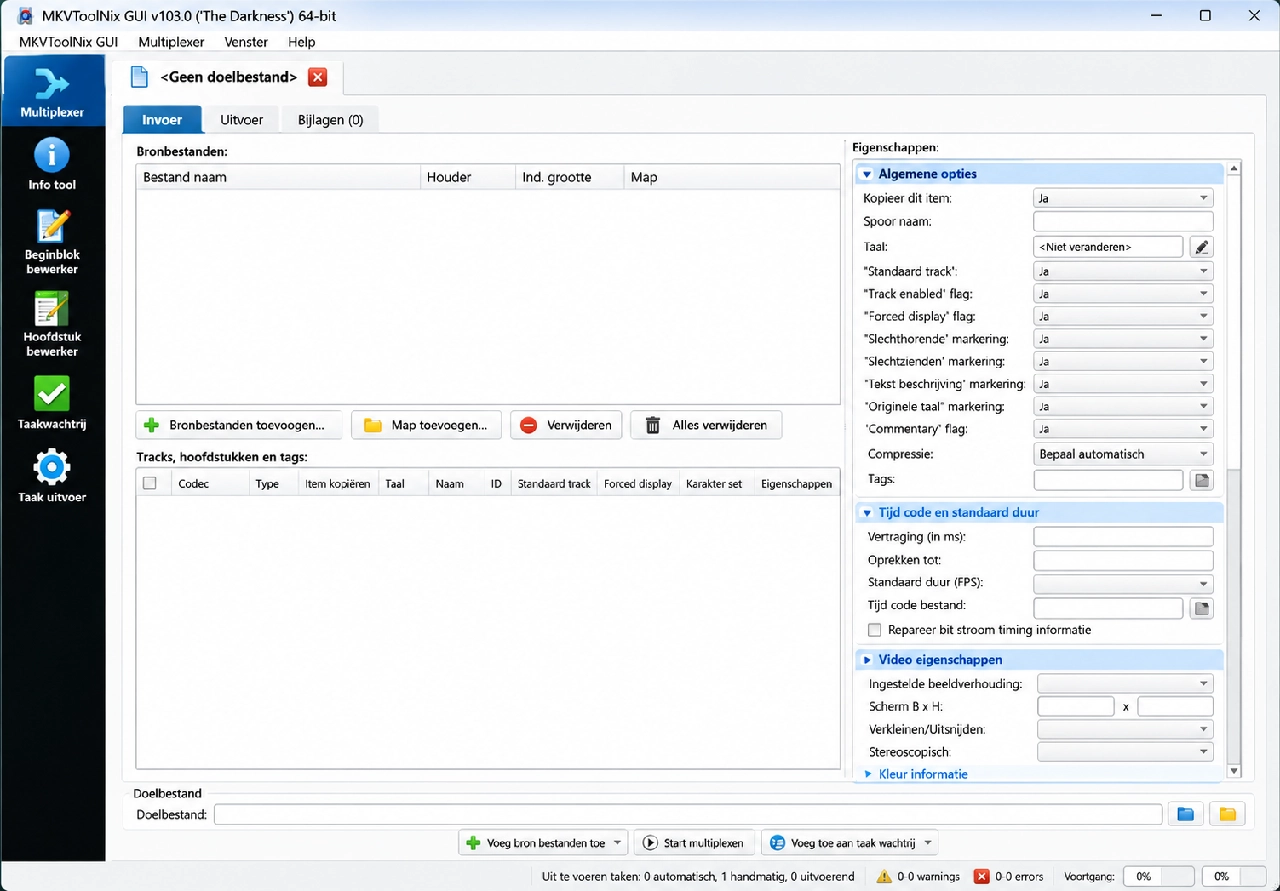1280x891 pixels.
Task: Expand the Video eigenschappen section
Action: coord(867,660)
